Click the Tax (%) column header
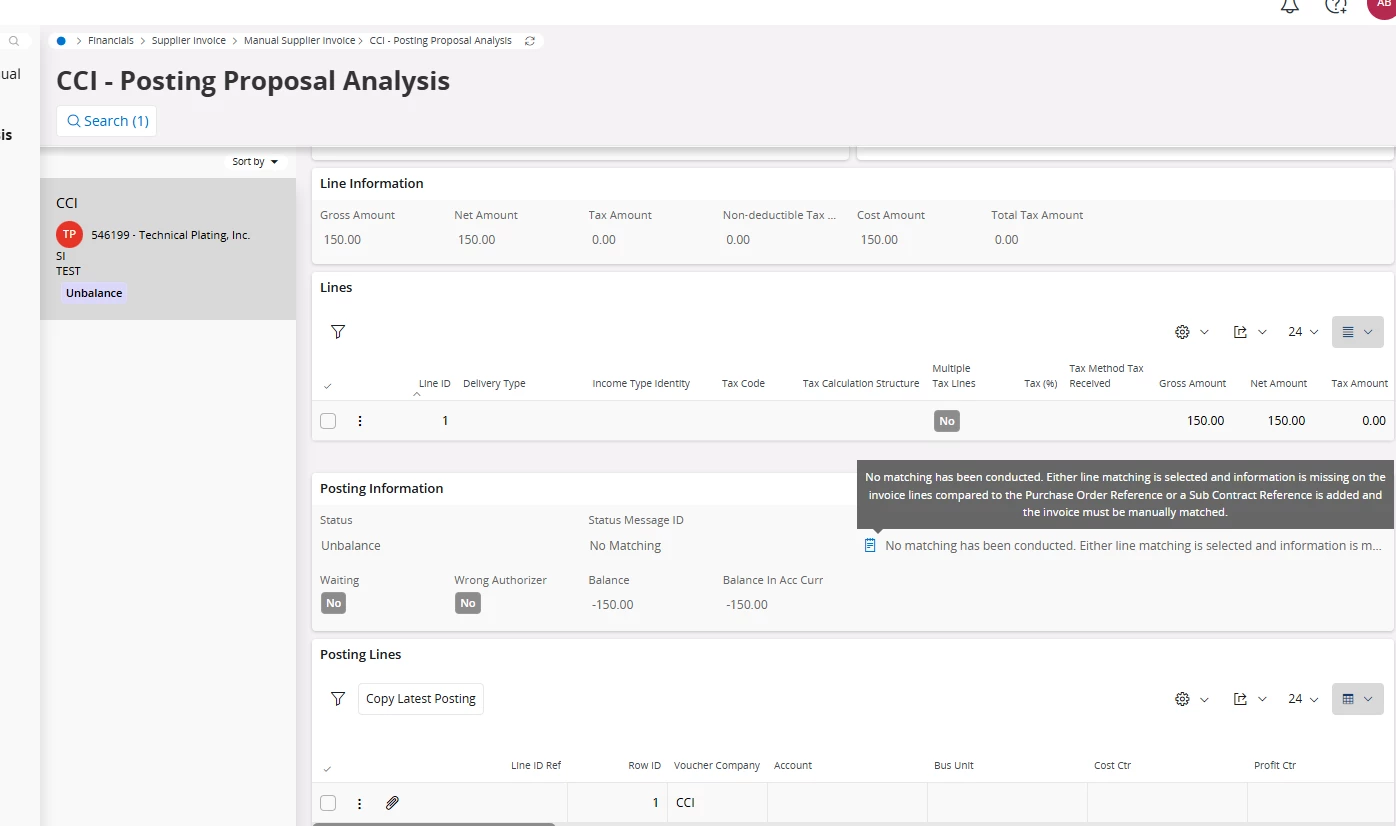Image resolution: width=1396 pixels, height=826 pixels. 1041,384
